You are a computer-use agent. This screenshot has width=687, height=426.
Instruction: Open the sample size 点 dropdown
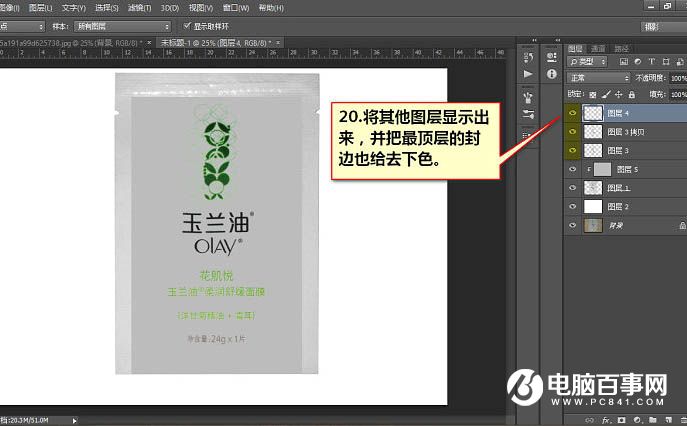22,26
